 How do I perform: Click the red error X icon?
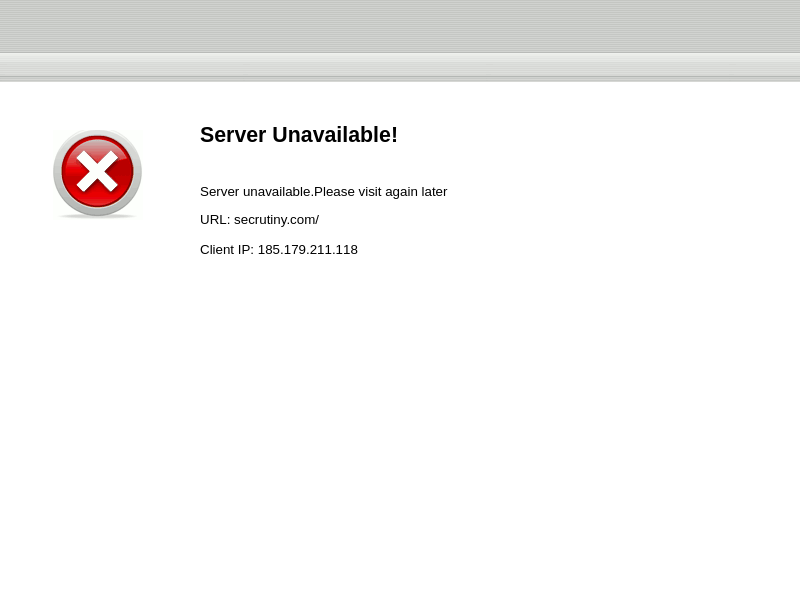click(x=97, y=172)
